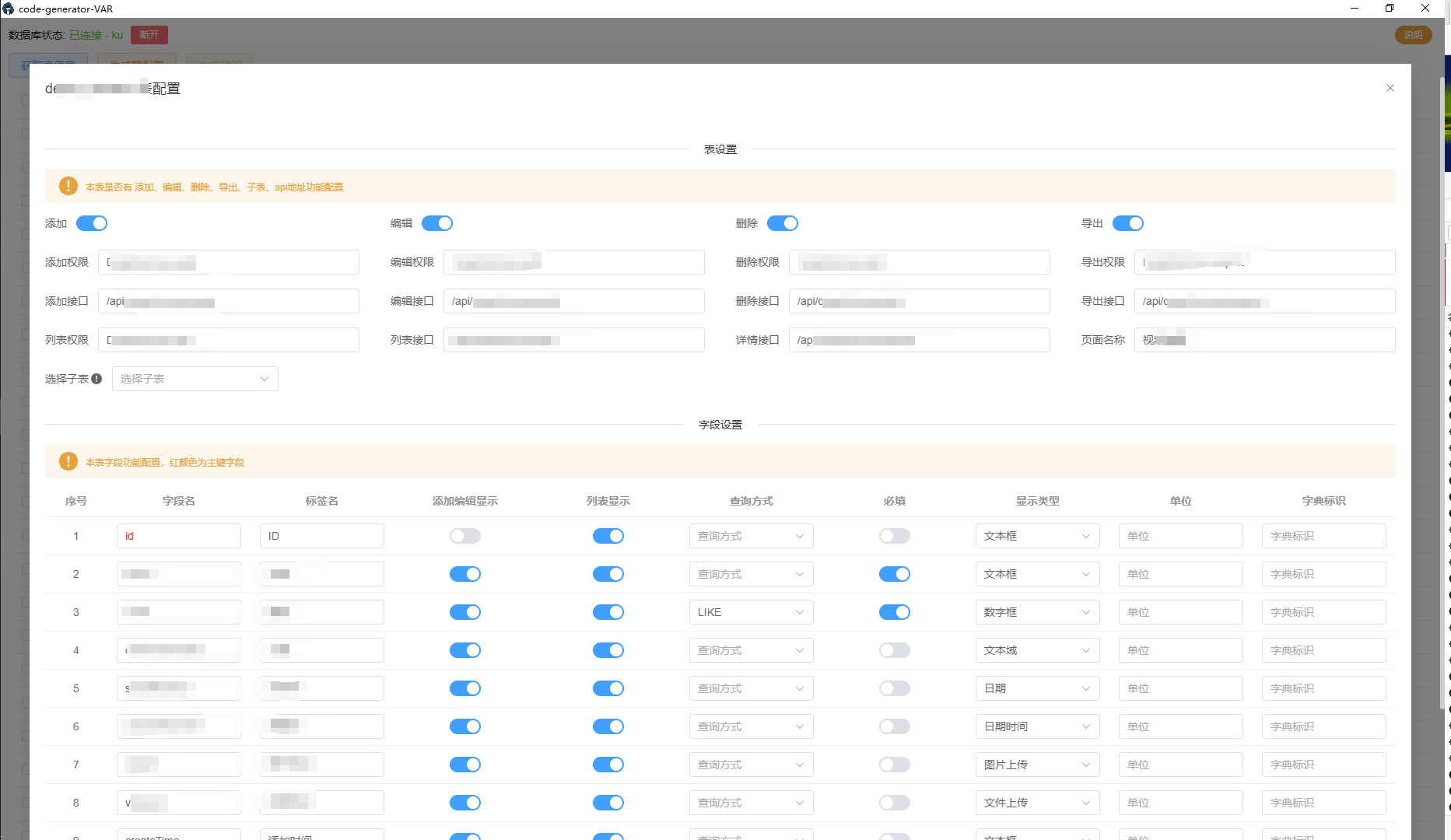1451x840 pixels.
Task: Open 显示类型 文本框 dropdown in row 1
Action: coord(1038,536)
